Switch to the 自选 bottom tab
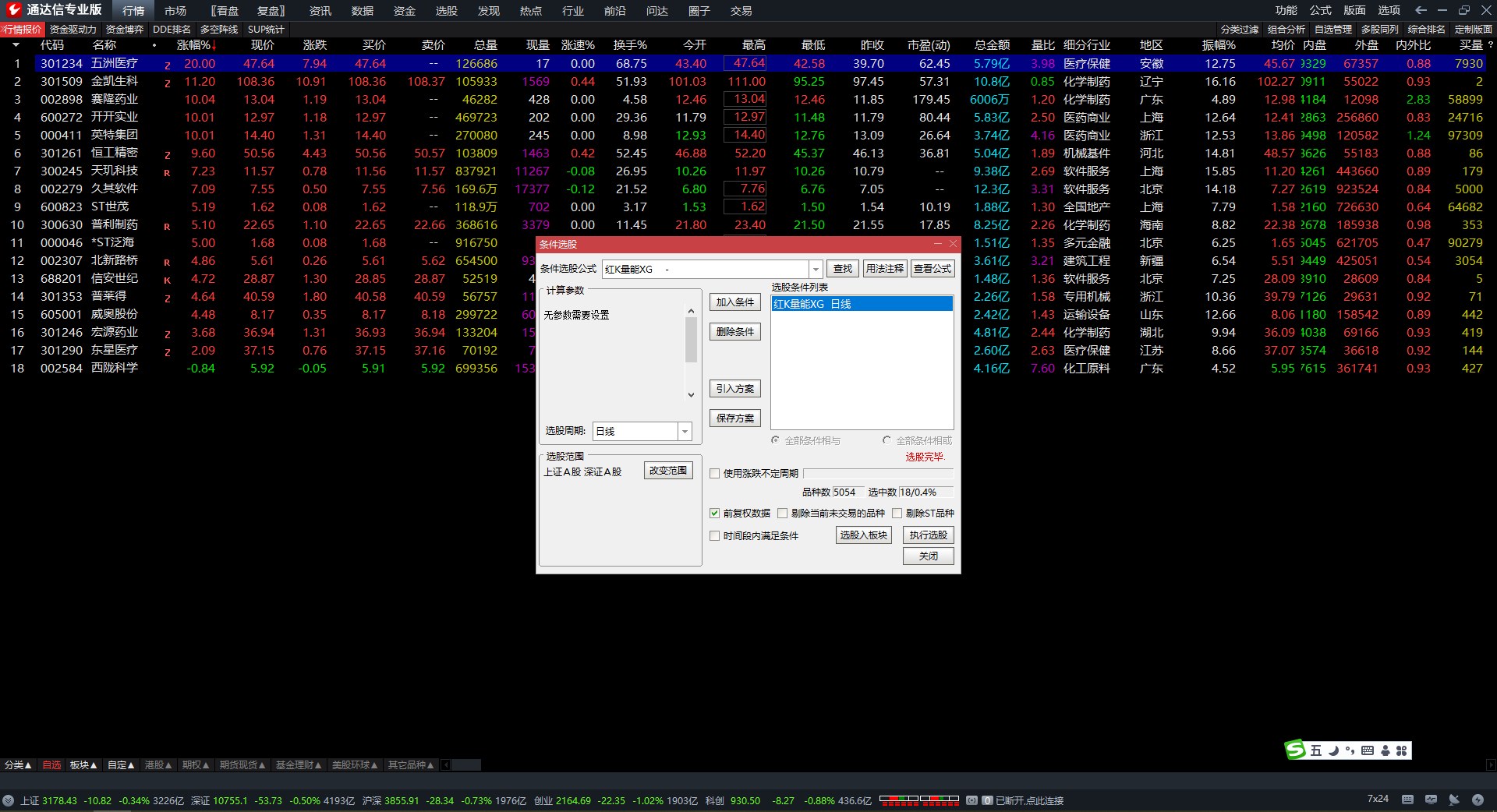1497x812 pixels. click(51, 765)
